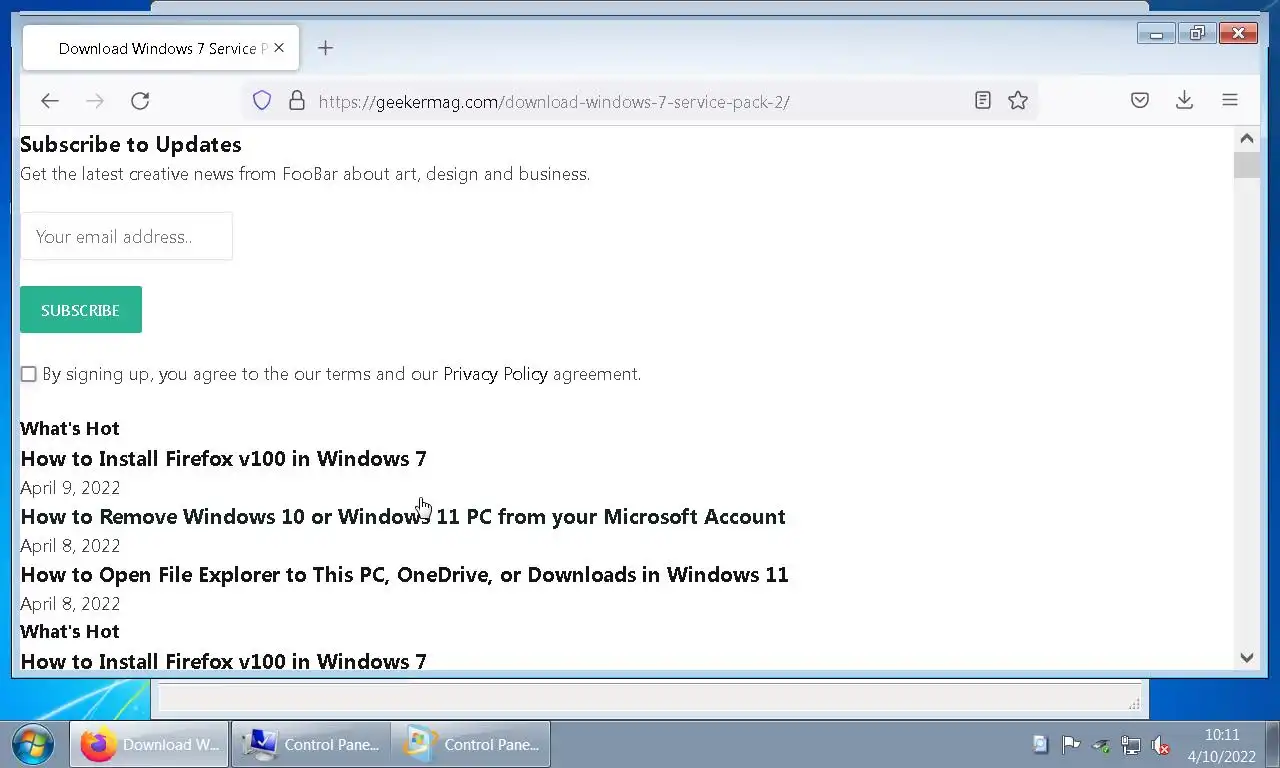The image size is (1280, 768).
Task: Check the terms agreement checkbox
Action: coord(29,374)
